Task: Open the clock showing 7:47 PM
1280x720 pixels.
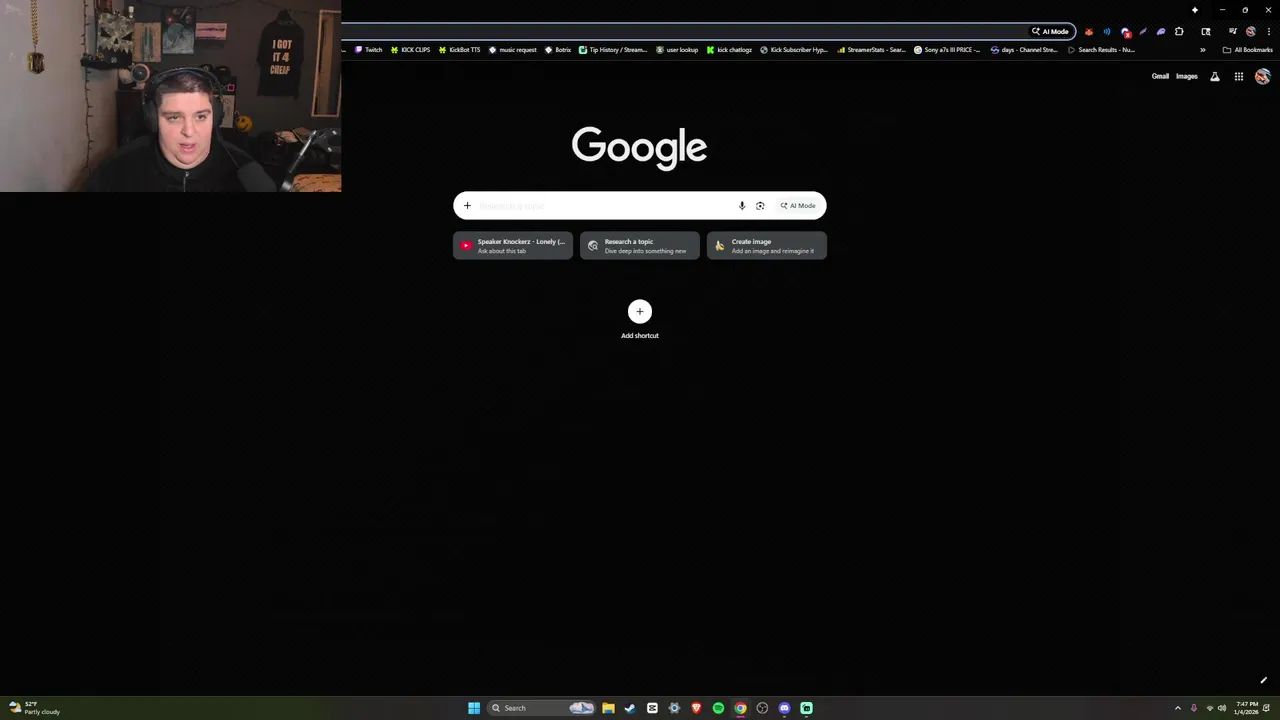Action: 1246,708
